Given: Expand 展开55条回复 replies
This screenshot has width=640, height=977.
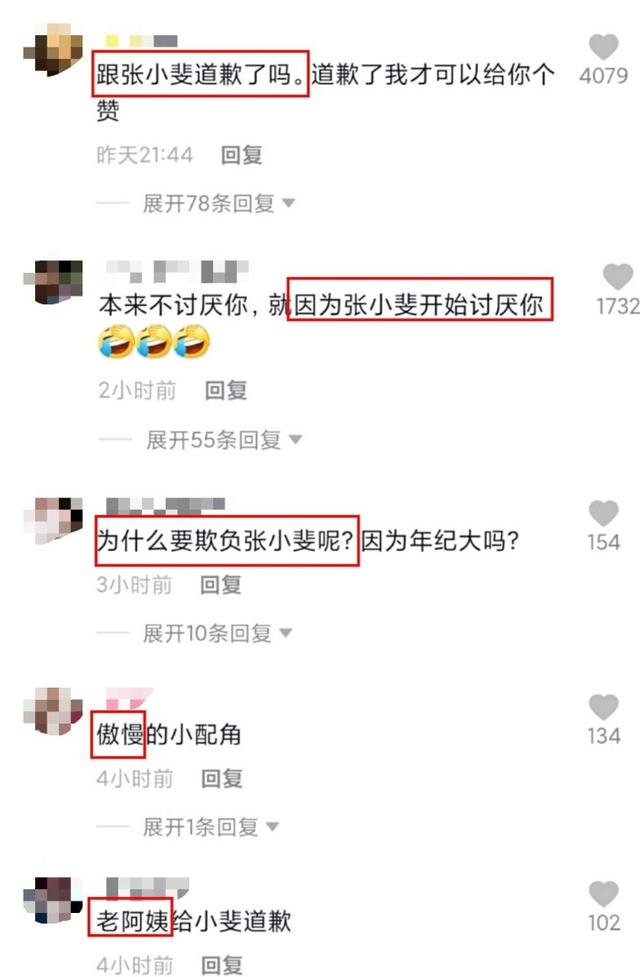Looking at the screenshot, I should pyautogui.click(x=223, y=440).
